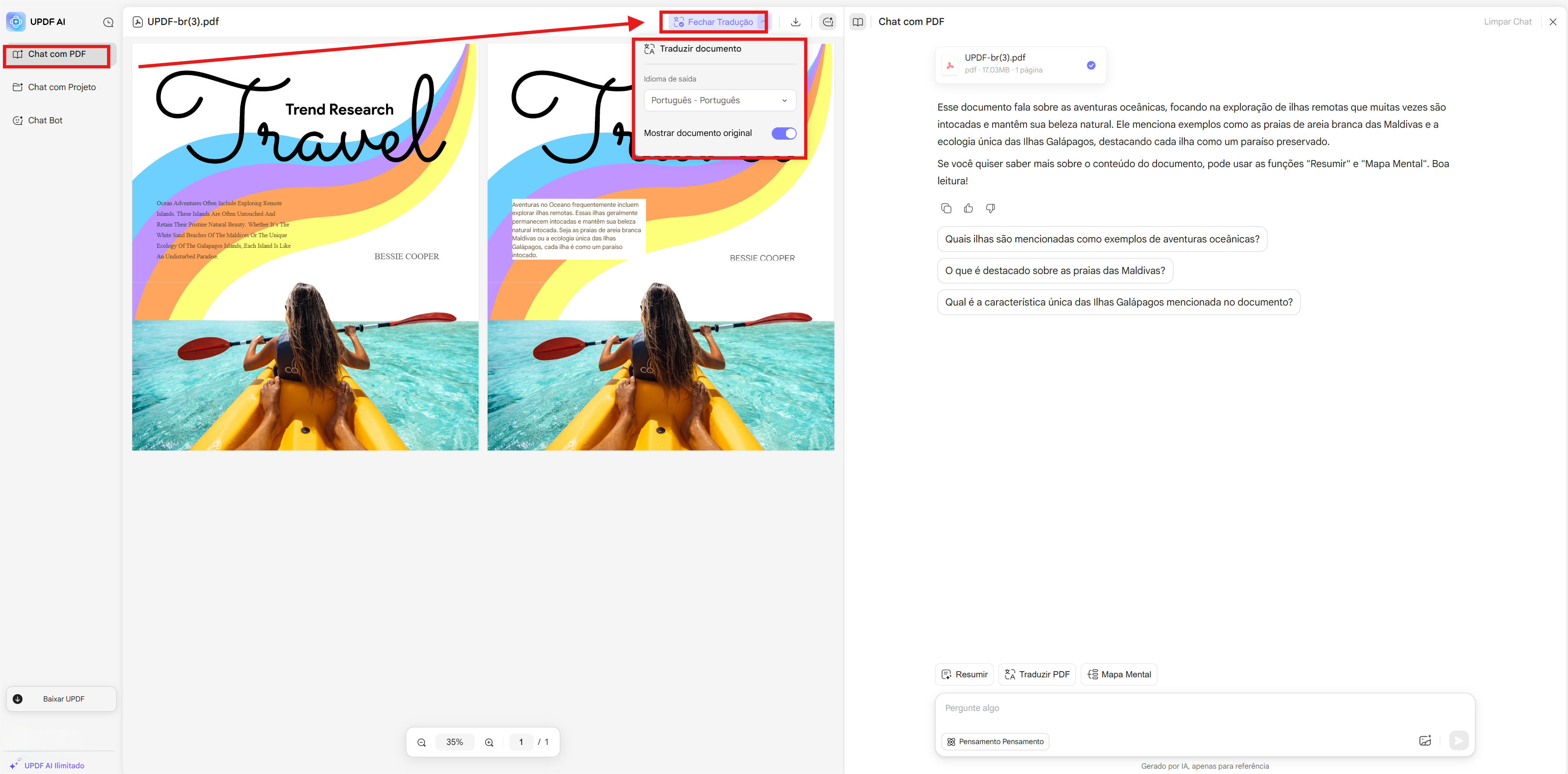Open Idioma de saída language dropdown
This screenshot has width=1568, height=774.
click(720, 100)
